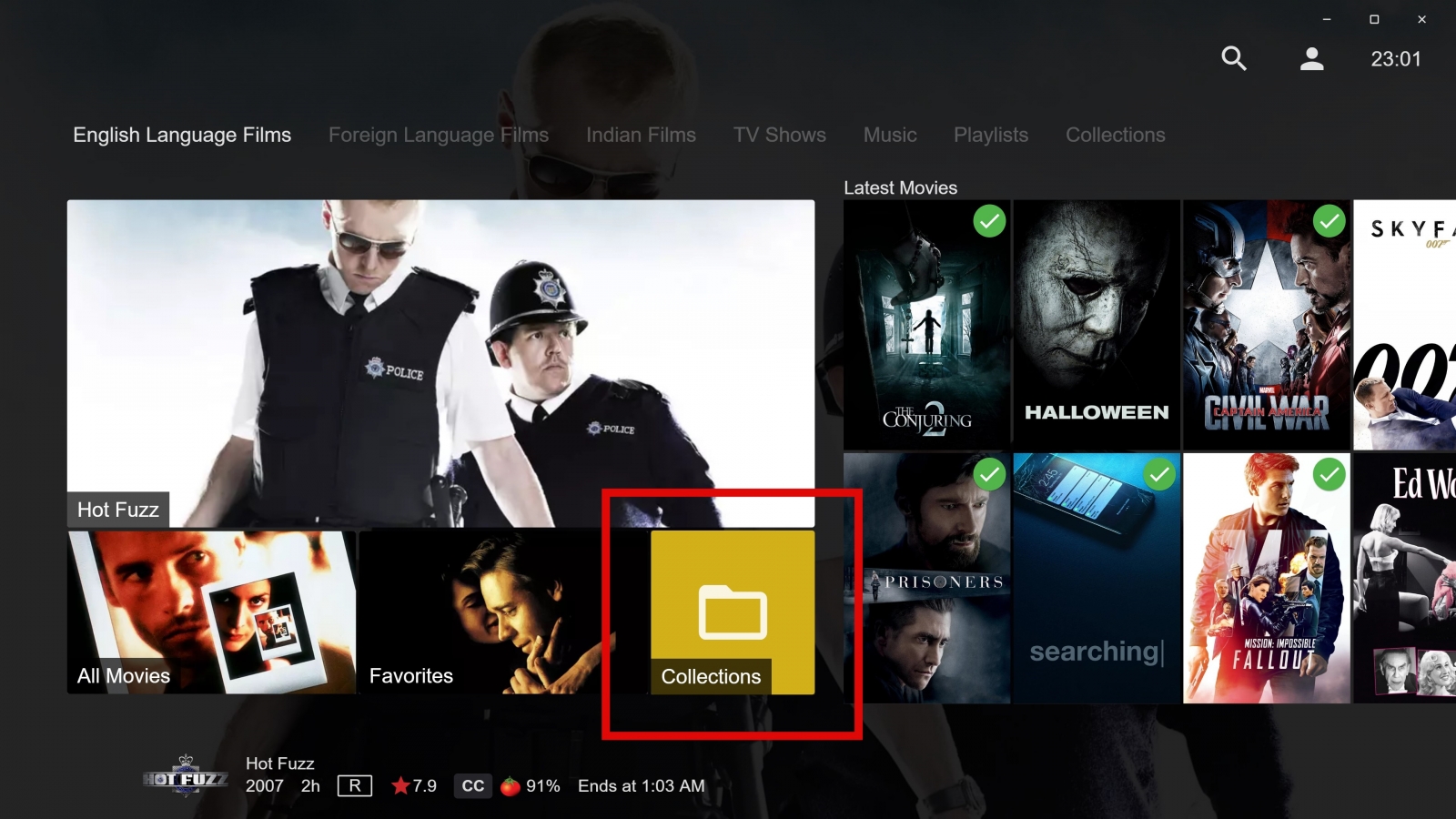Click the 2h runtime text
Image resolution: width=1456 pixels, height=819 pixels.
(310, 786)
